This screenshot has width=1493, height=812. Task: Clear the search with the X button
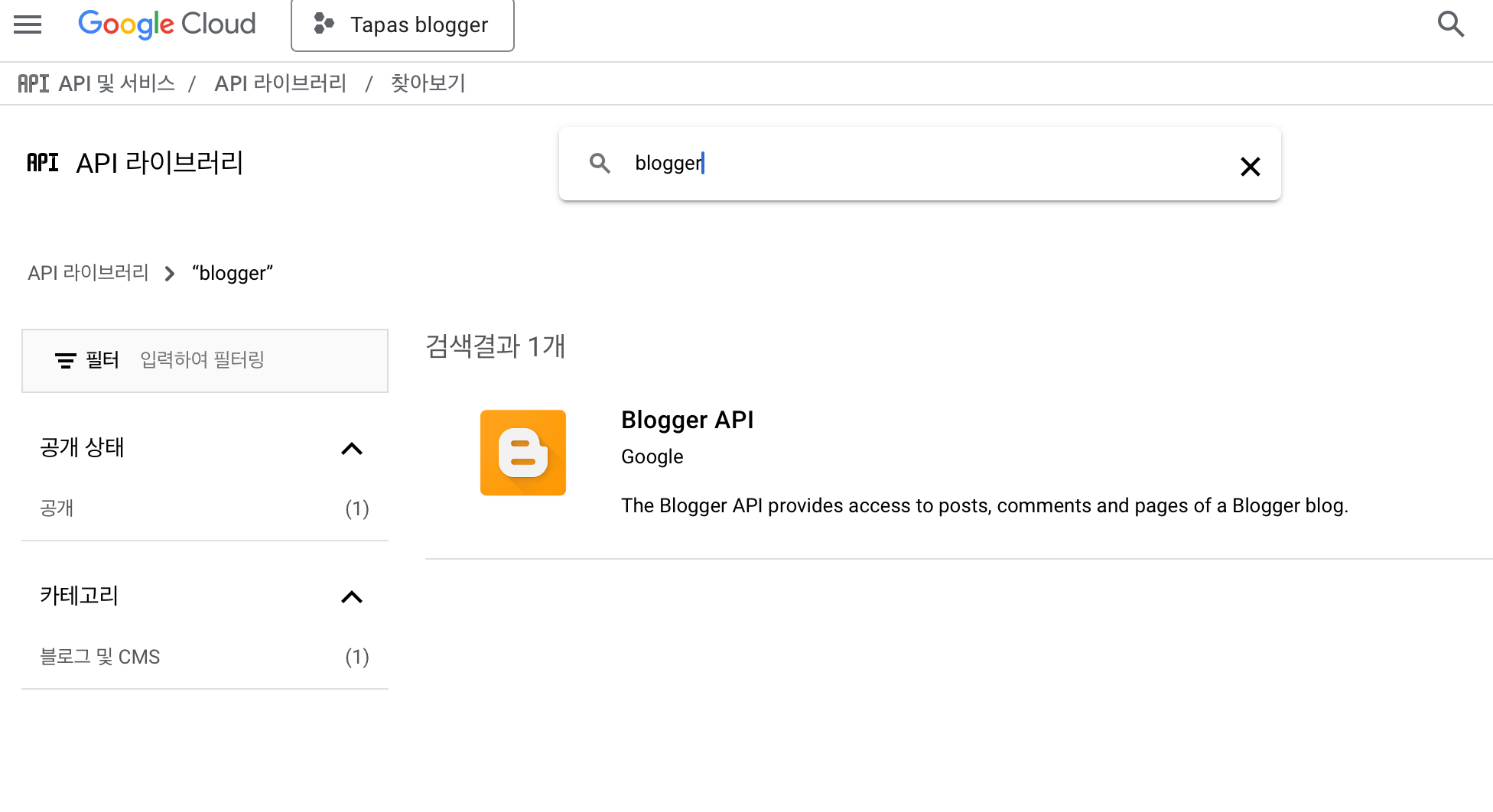pos(1250,166)
